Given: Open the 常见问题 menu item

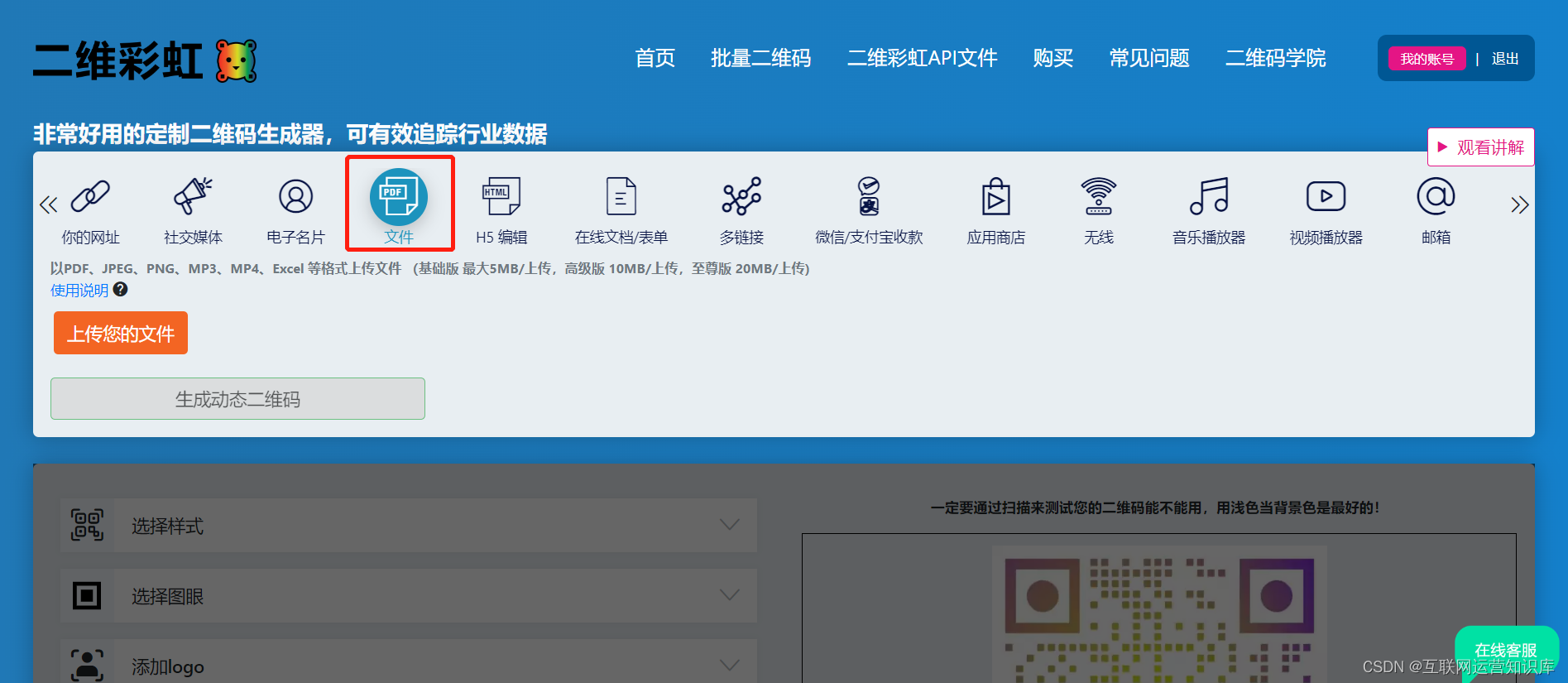Looking at the screenshot, I should click(x=1149, y=58).
